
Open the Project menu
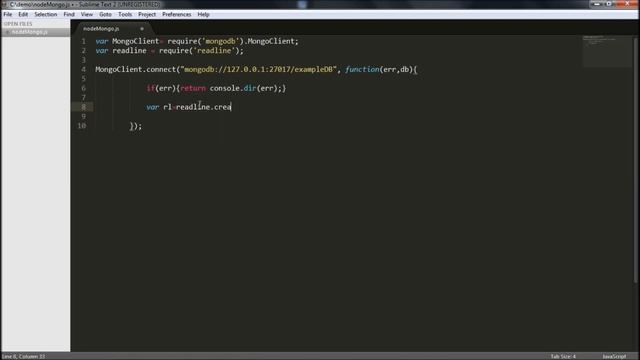[x=147, y=14]
